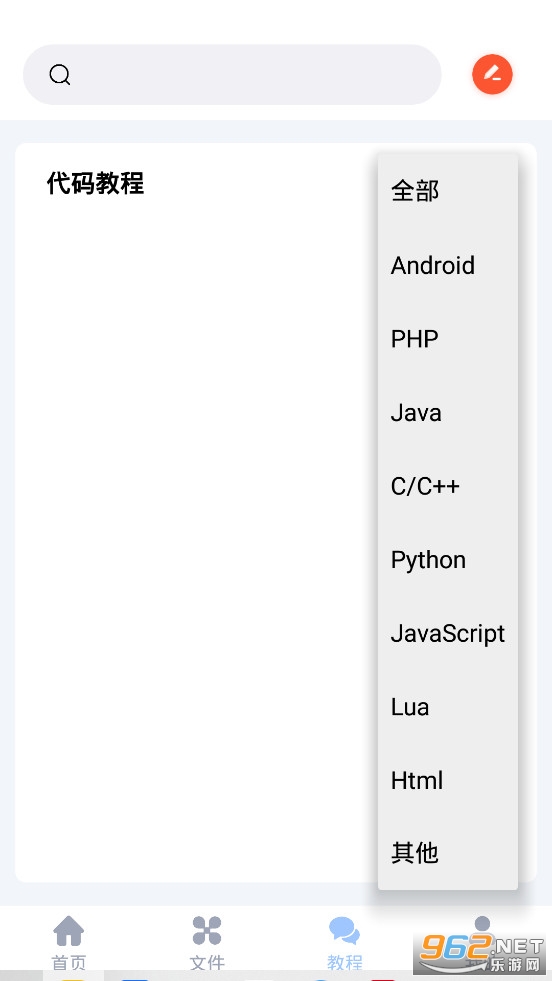552x981 pixels.
Task: Select Python from the list
Action: point(448,559)
